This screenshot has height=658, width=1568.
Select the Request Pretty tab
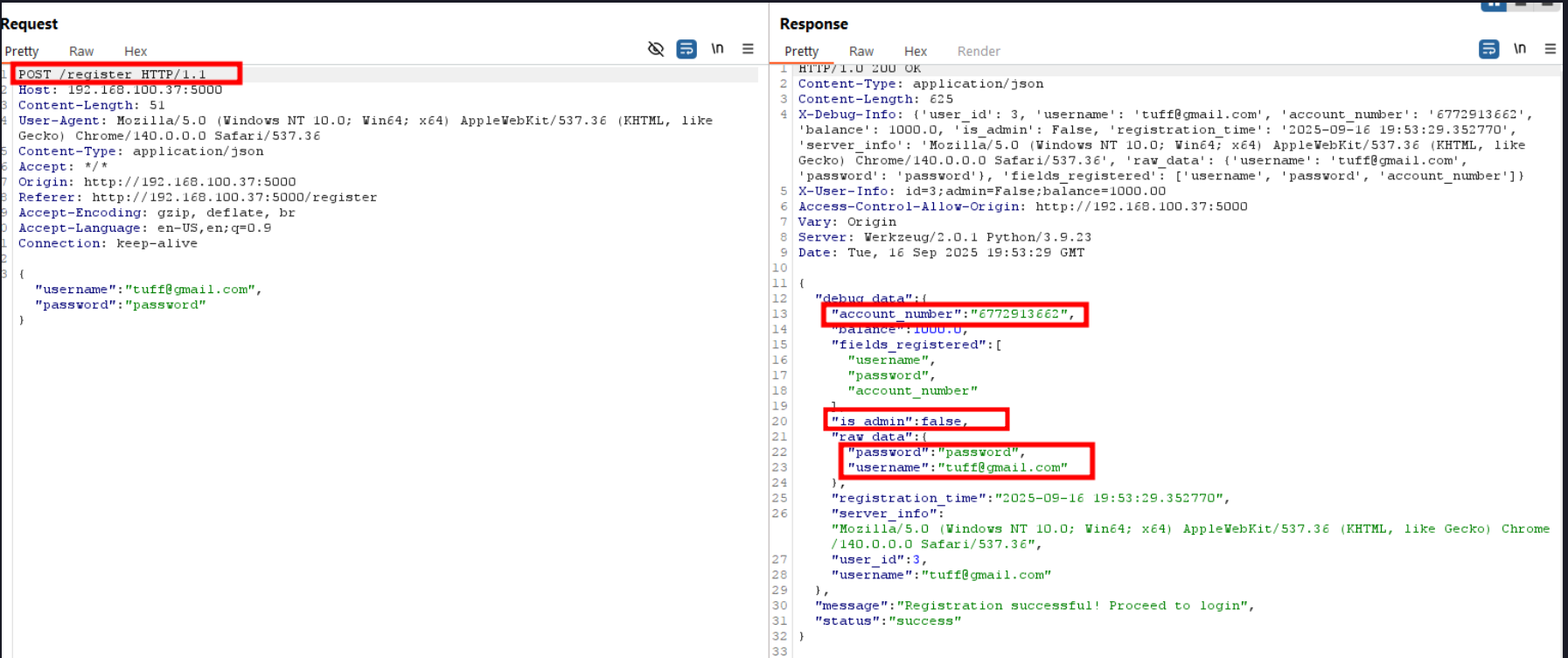(22, 52)
